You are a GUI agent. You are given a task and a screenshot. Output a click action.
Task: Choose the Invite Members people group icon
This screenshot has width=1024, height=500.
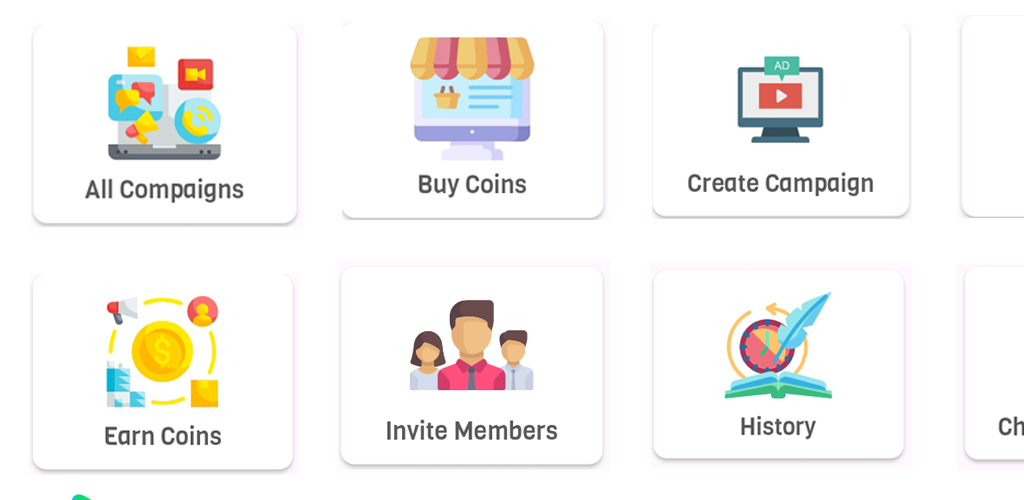[x=472, y=345]
